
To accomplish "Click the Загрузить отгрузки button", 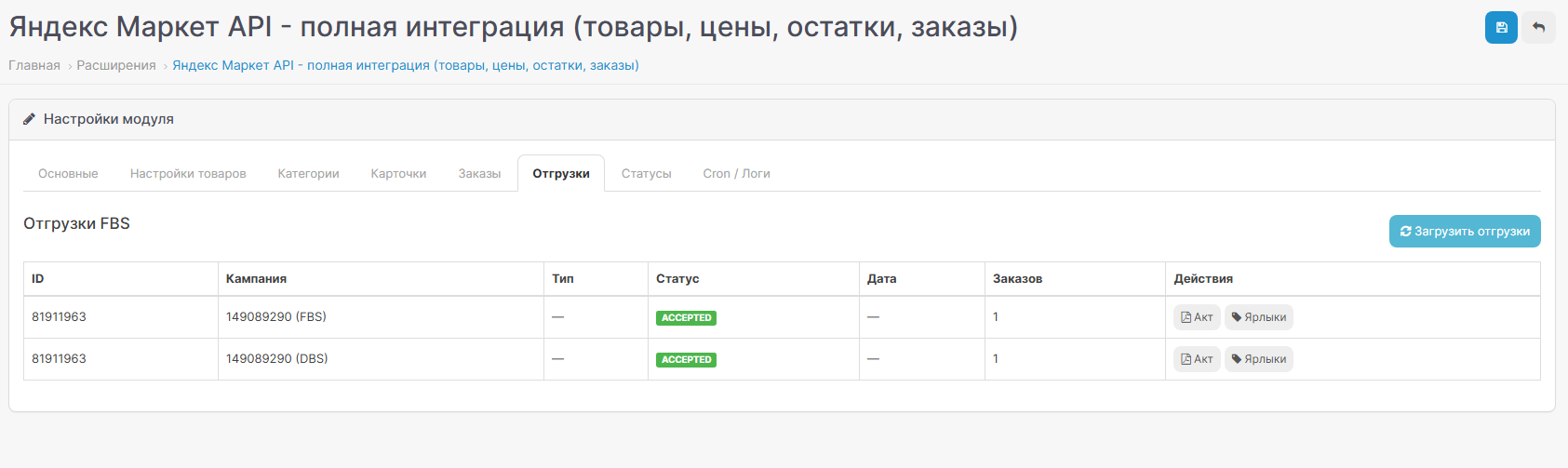I will coord(1465,232).
